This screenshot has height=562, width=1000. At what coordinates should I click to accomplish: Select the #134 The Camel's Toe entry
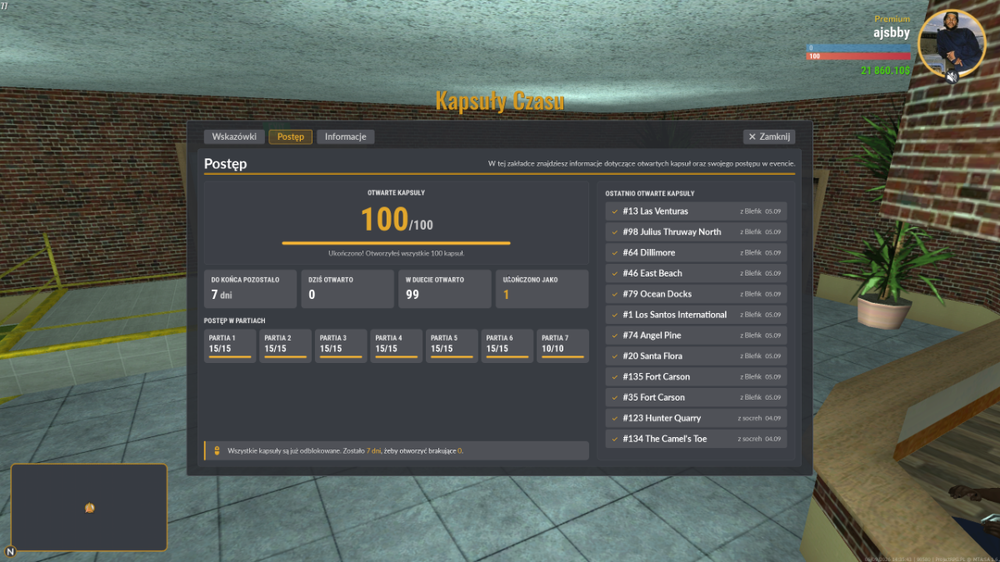click(x=696, y=439)
